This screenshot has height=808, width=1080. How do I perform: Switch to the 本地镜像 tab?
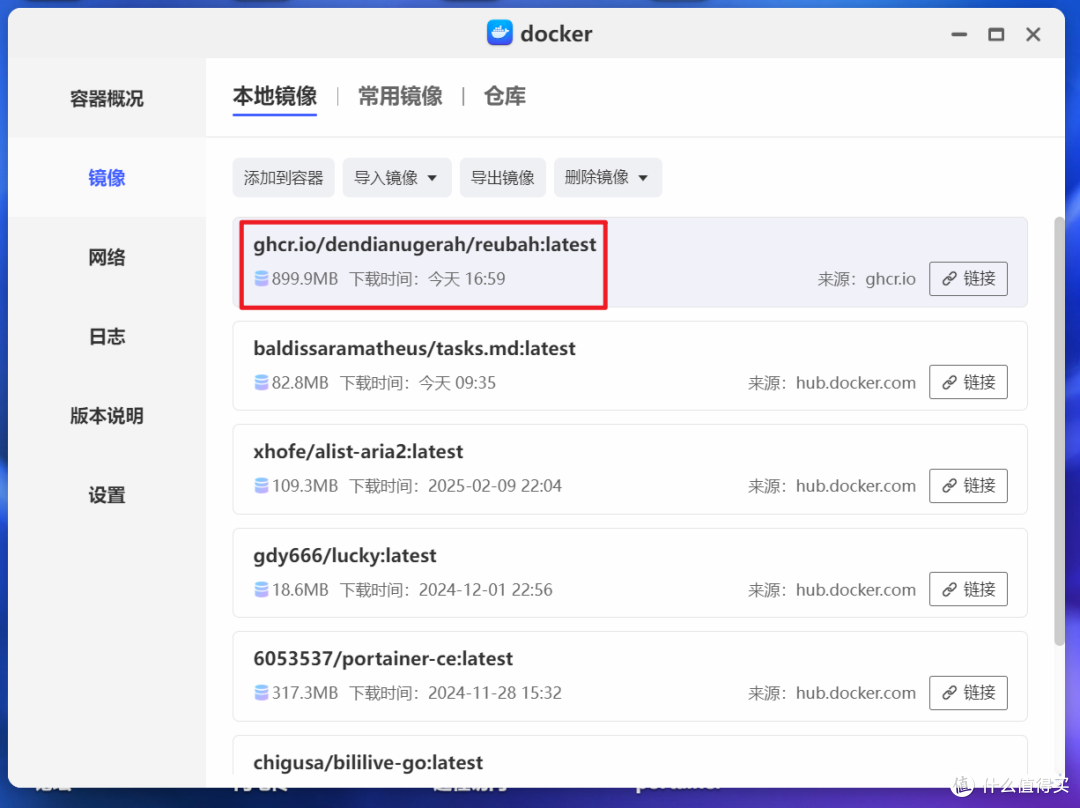click(x=275, y=96)
